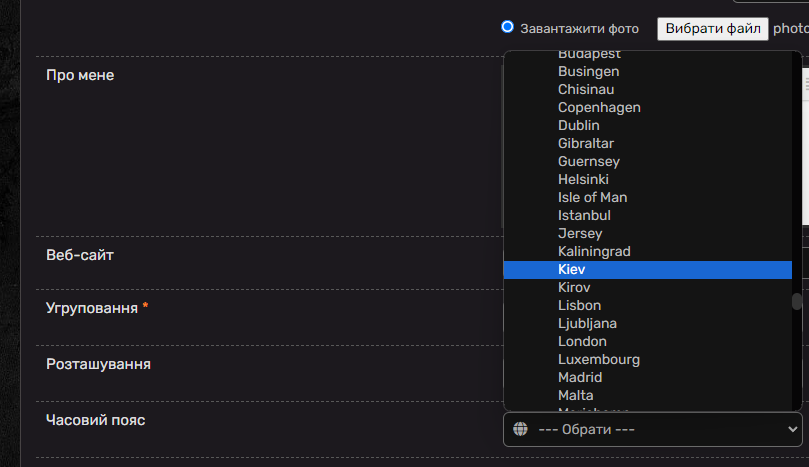The image size is (809, 467).
Task: Select London in the dropdown list
Action: point(648,342)
